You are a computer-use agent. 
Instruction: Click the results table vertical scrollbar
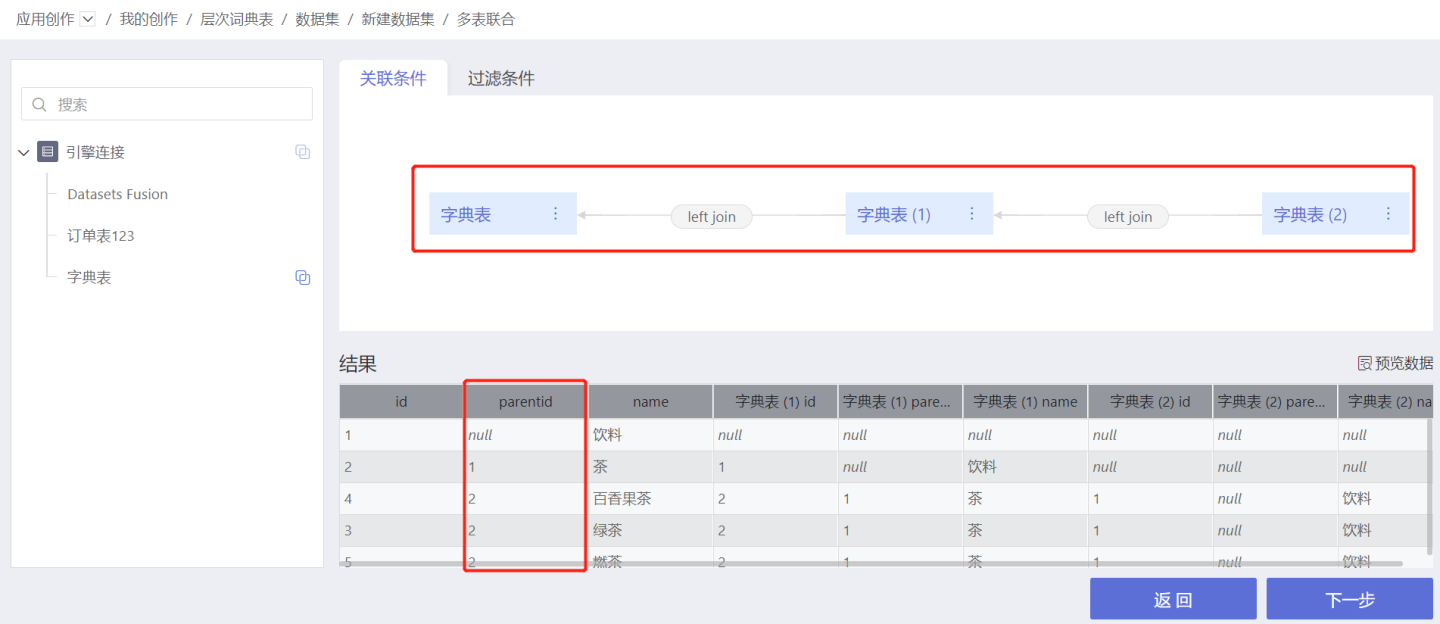[x=1430, y=485]
